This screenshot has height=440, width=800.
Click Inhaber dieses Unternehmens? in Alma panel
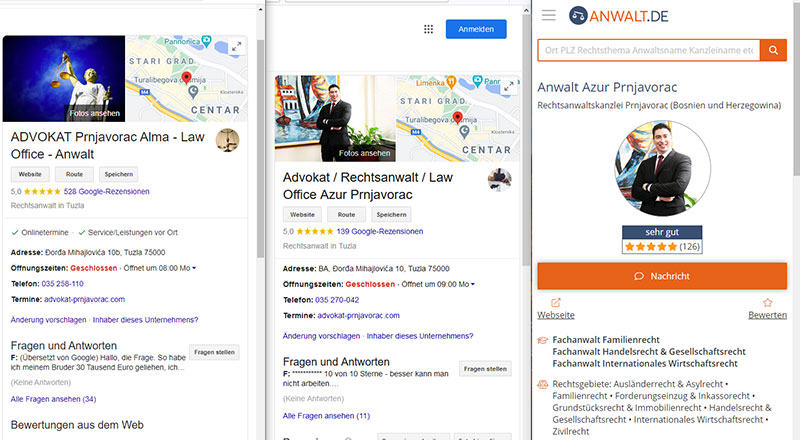(x=145, y=320)
